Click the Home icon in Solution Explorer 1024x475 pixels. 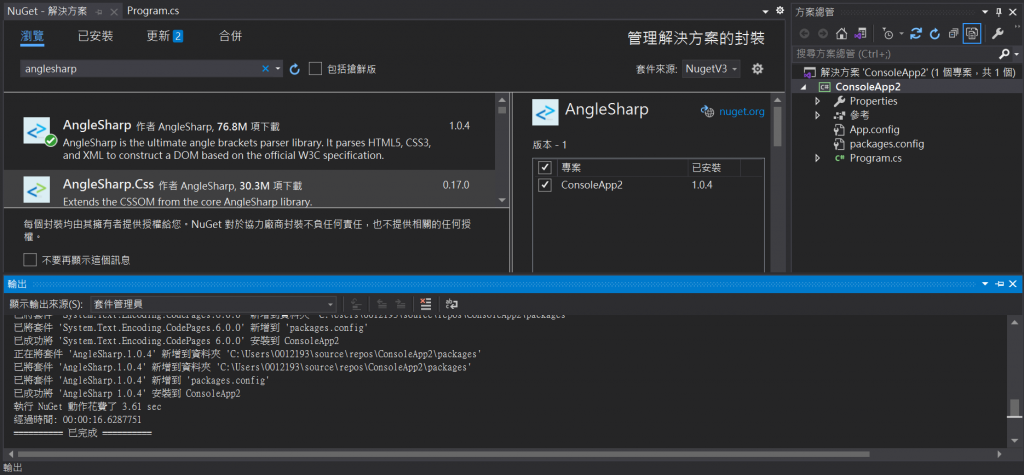[841, 33]
